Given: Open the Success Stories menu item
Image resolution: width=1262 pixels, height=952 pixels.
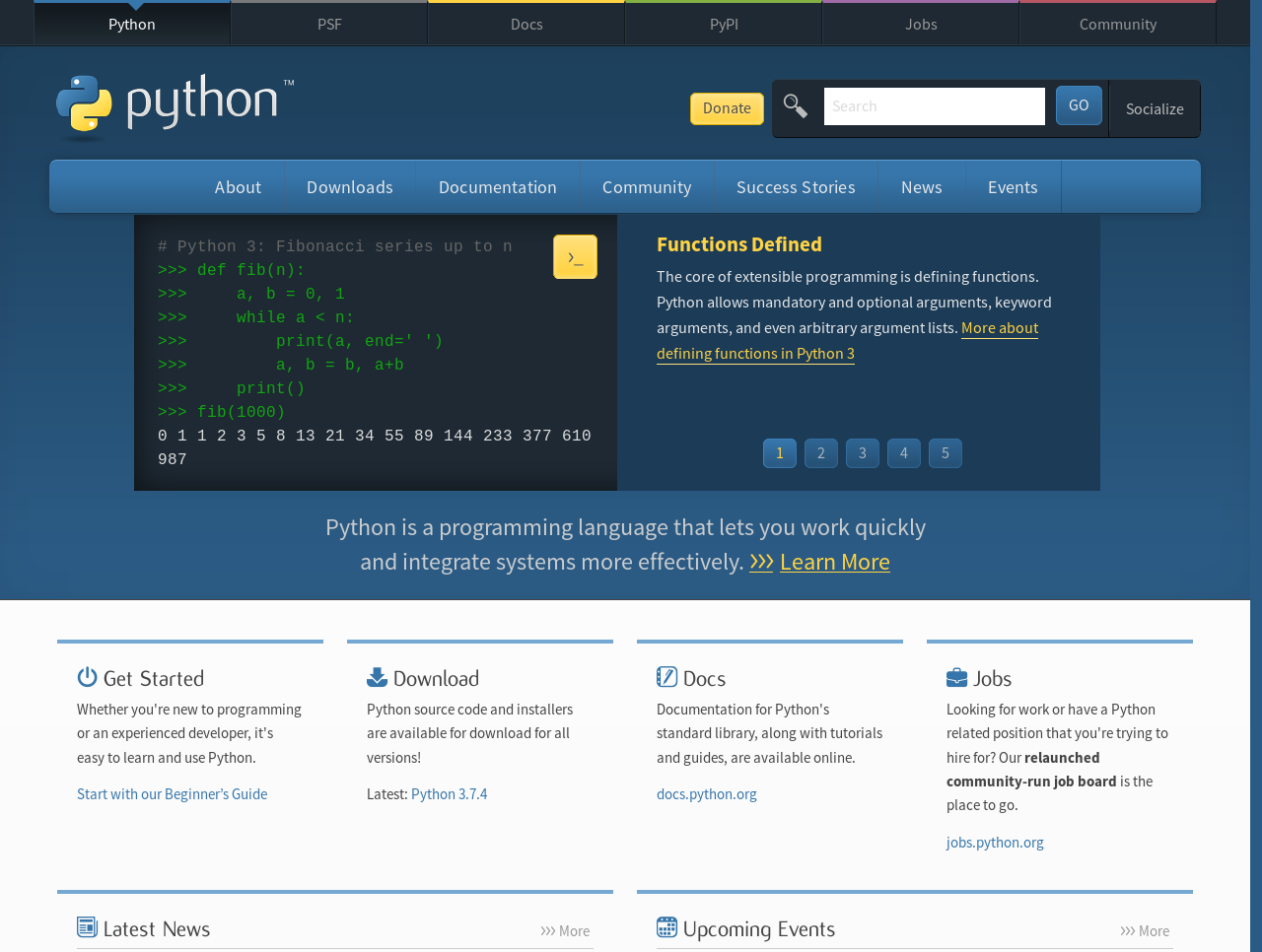Looking at the screenshot, I should coord(796,187).
